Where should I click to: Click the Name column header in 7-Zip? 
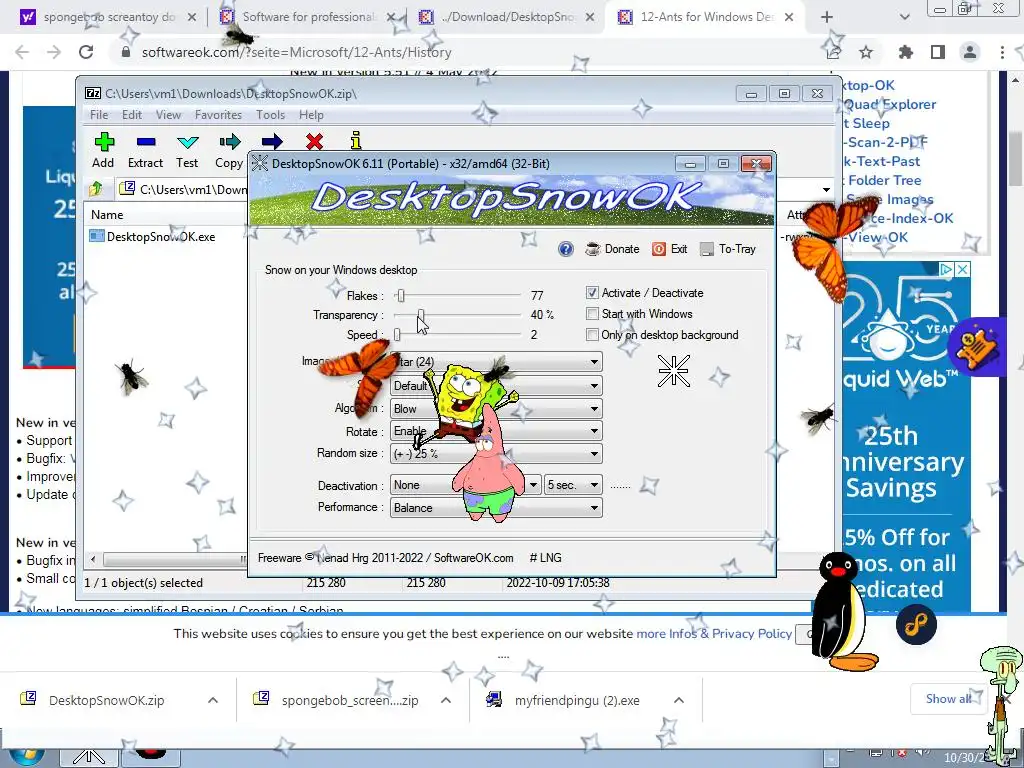tap(107, 215)
